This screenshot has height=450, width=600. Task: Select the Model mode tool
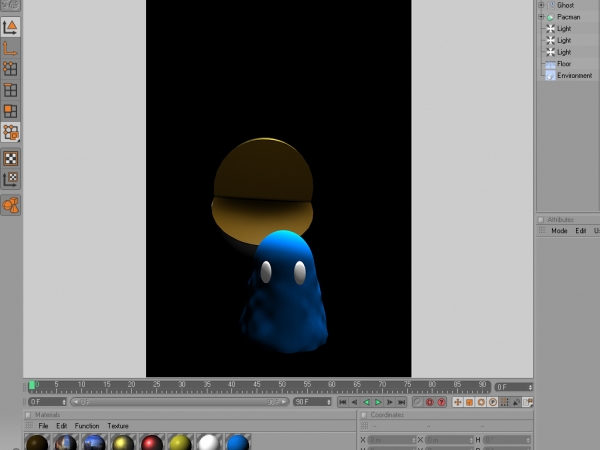(x=10, y=27)
